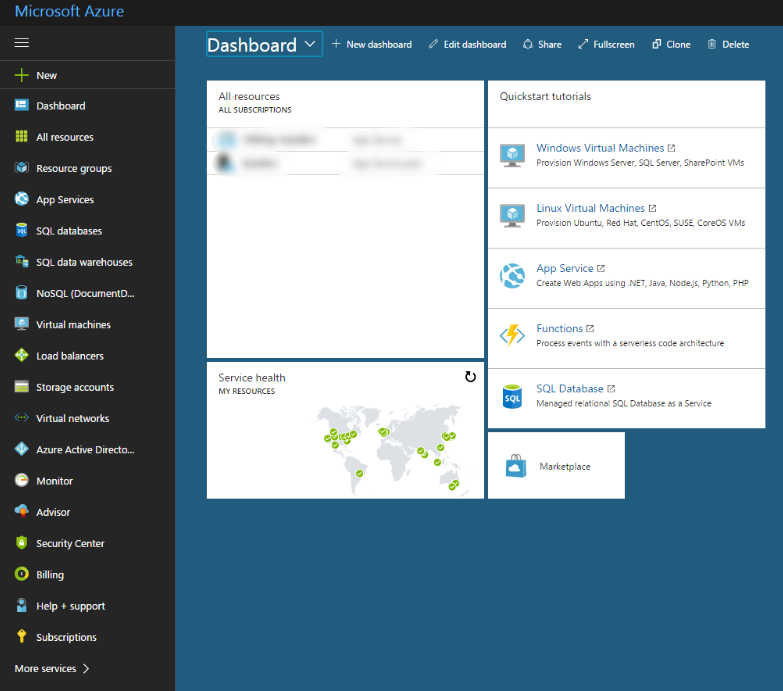Select Virtual networks menu item

coord(72,418)
